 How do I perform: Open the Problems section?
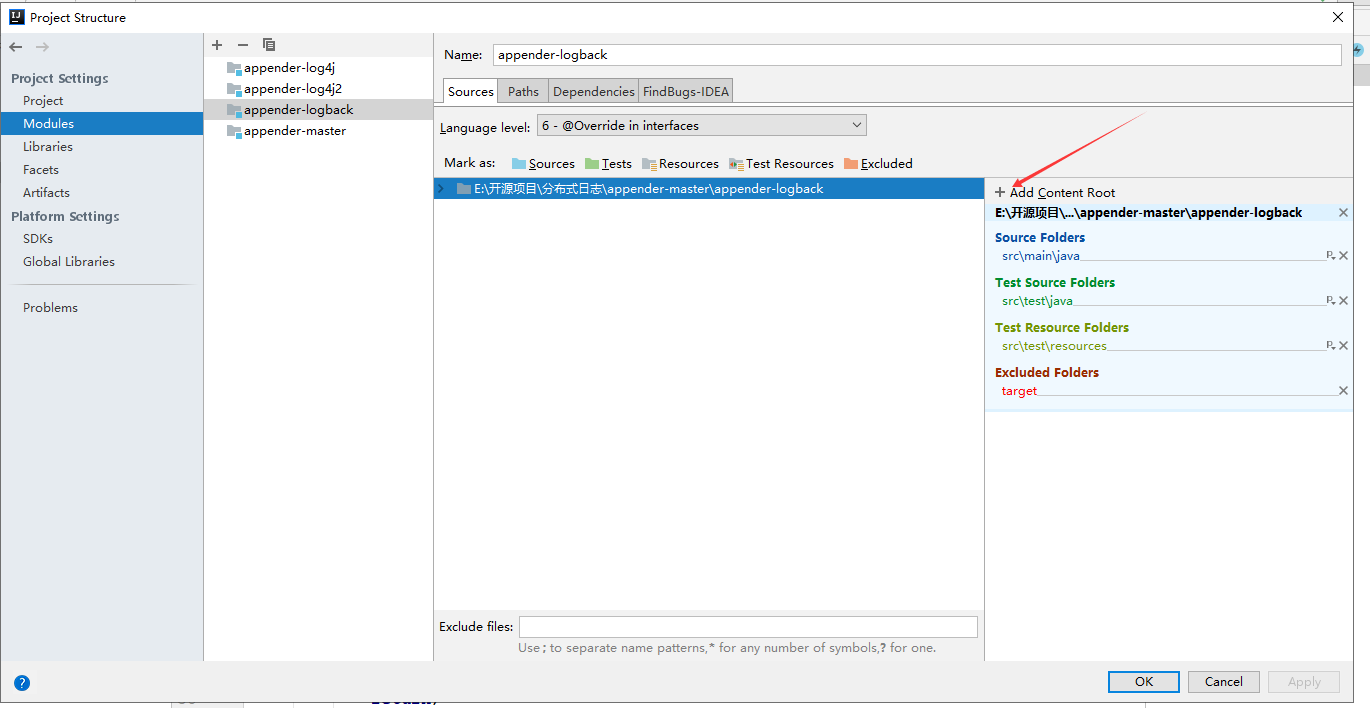[50, 308]
